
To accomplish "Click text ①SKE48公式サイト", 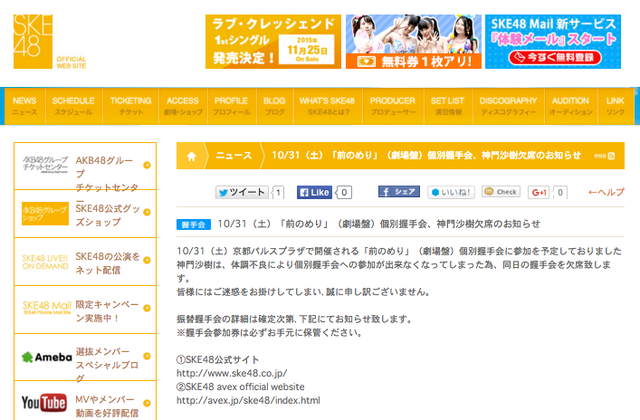I will pos(218,360).
